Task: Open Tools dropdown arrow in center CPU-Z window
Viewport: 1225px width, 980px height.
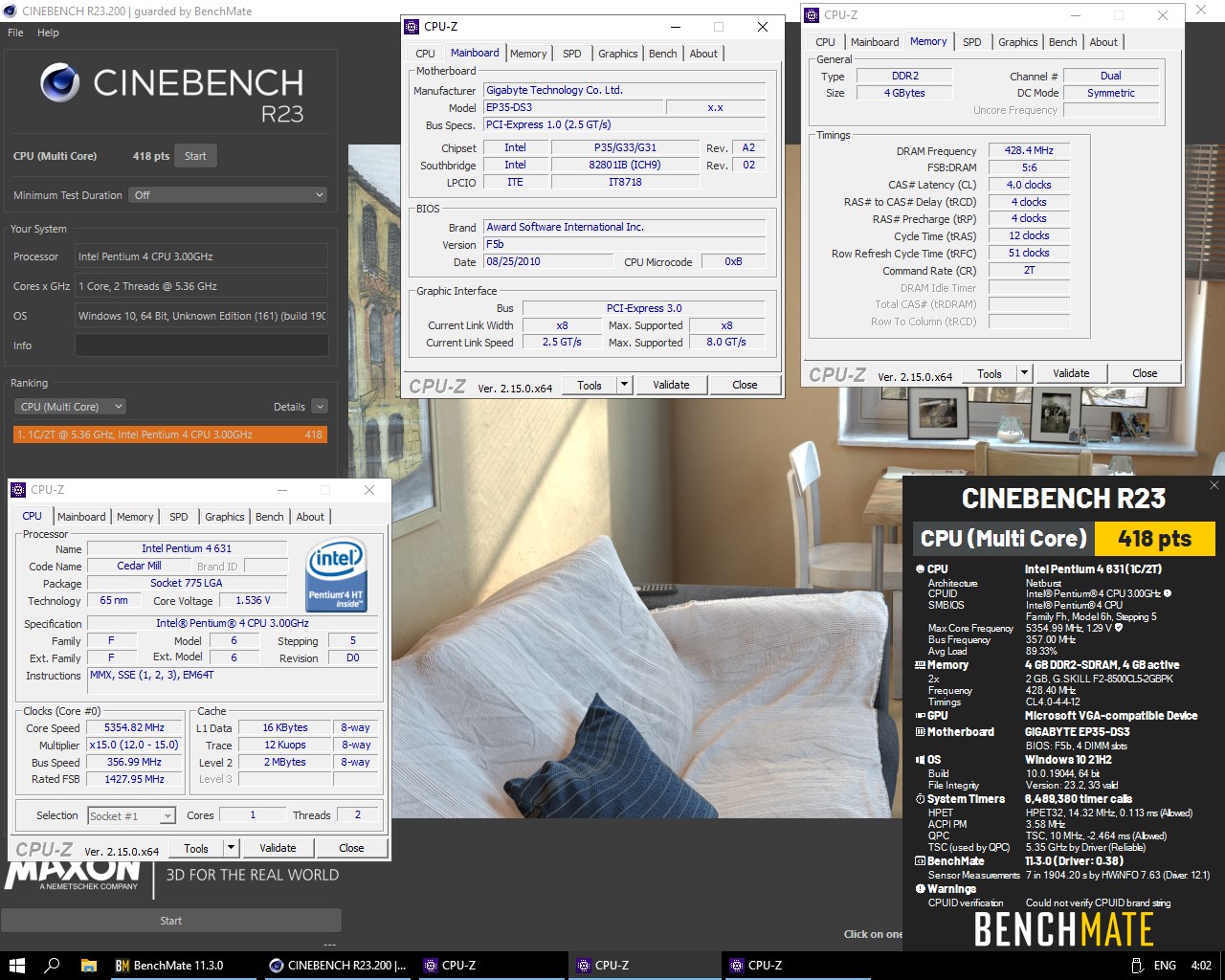Action: coord(624,385)
